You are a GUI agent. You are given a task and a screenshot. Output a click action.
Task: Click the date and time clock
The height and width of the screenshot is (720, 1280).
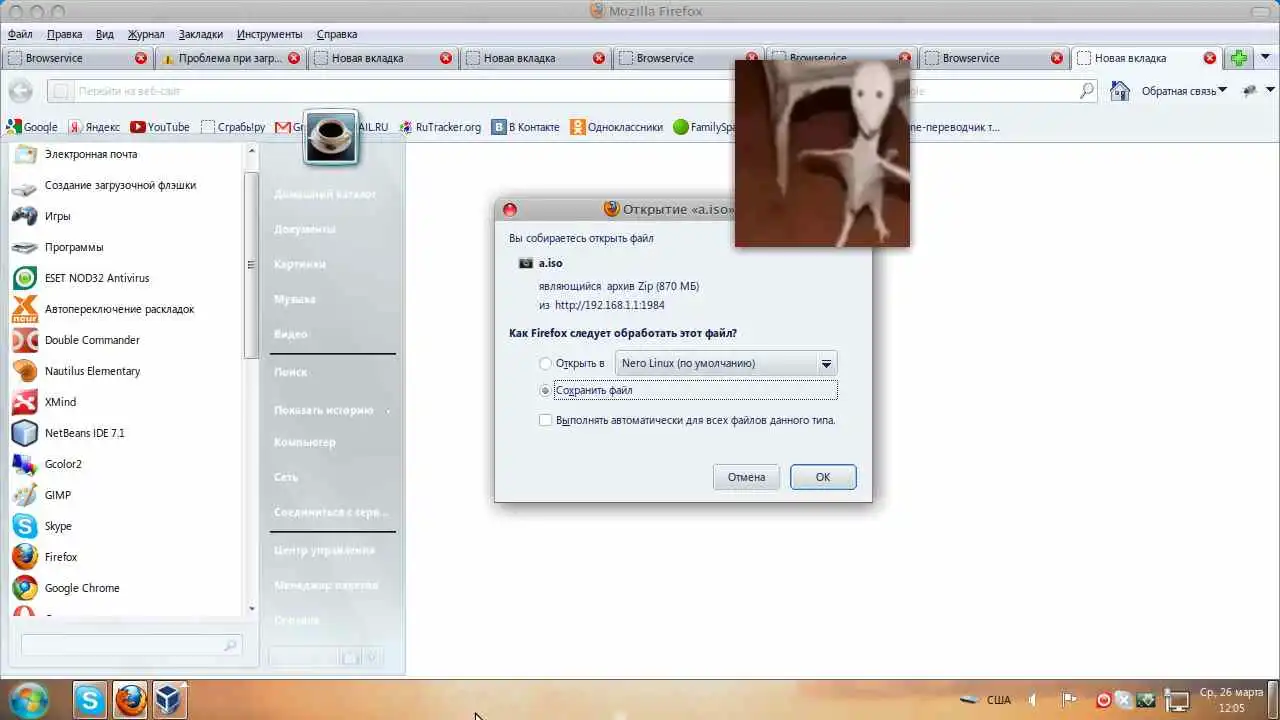tap(1231, 701)
